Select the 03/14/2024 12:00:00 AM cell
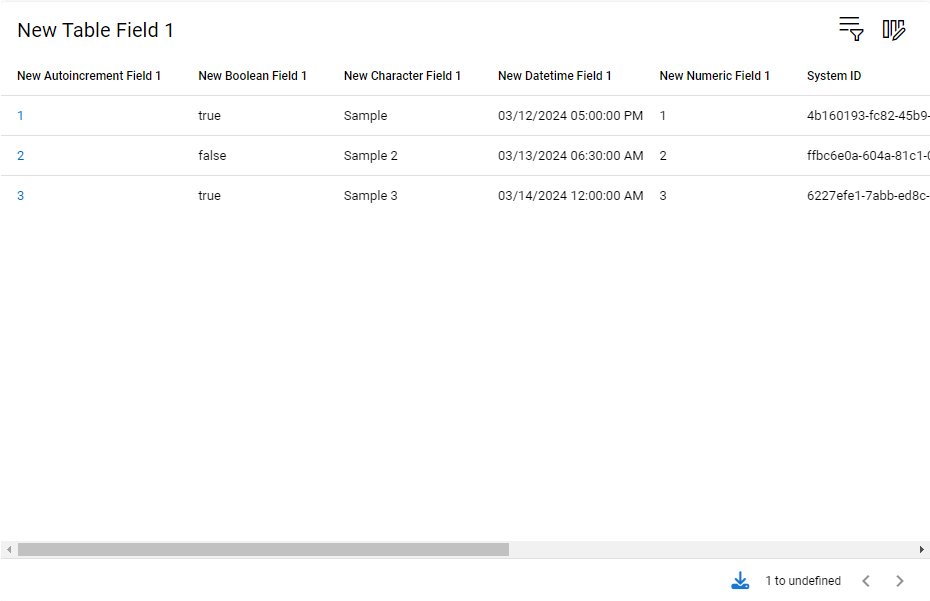The height and width of the screenshot is (601, 930). pyautogui.click(x=570, y=196)
